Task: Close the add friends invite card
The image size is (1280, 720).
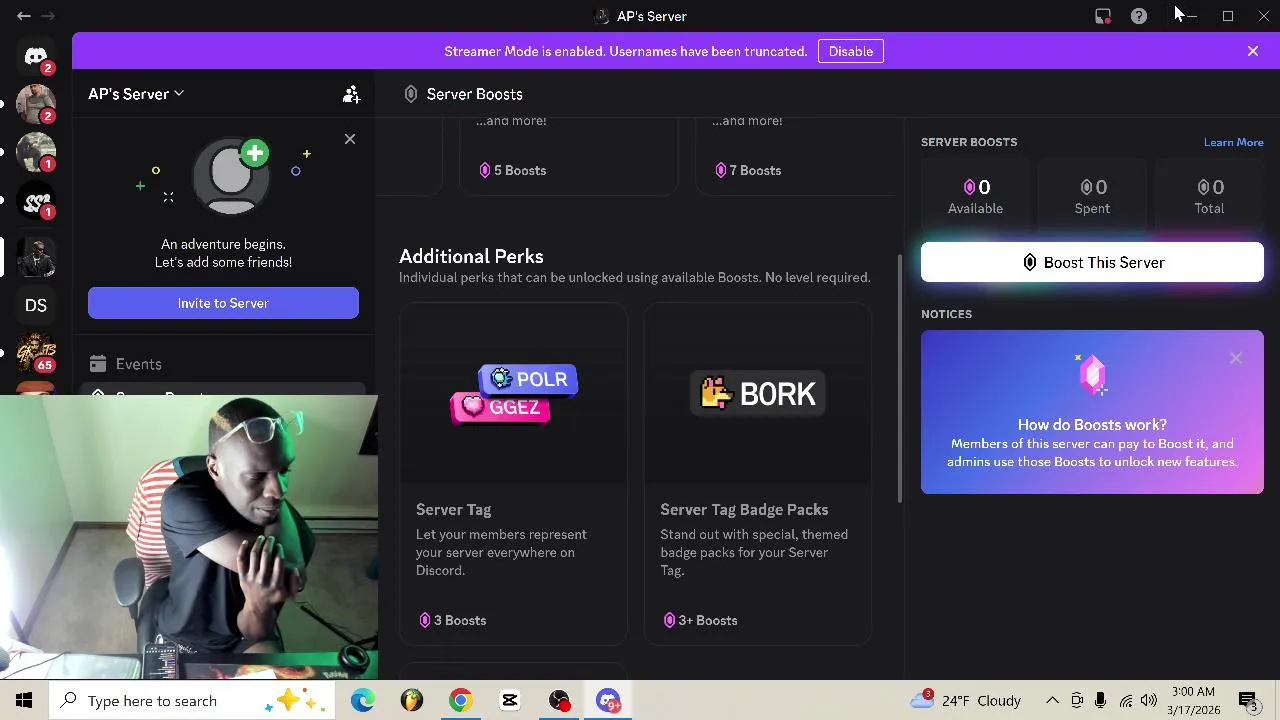Action: click(350, 139)
